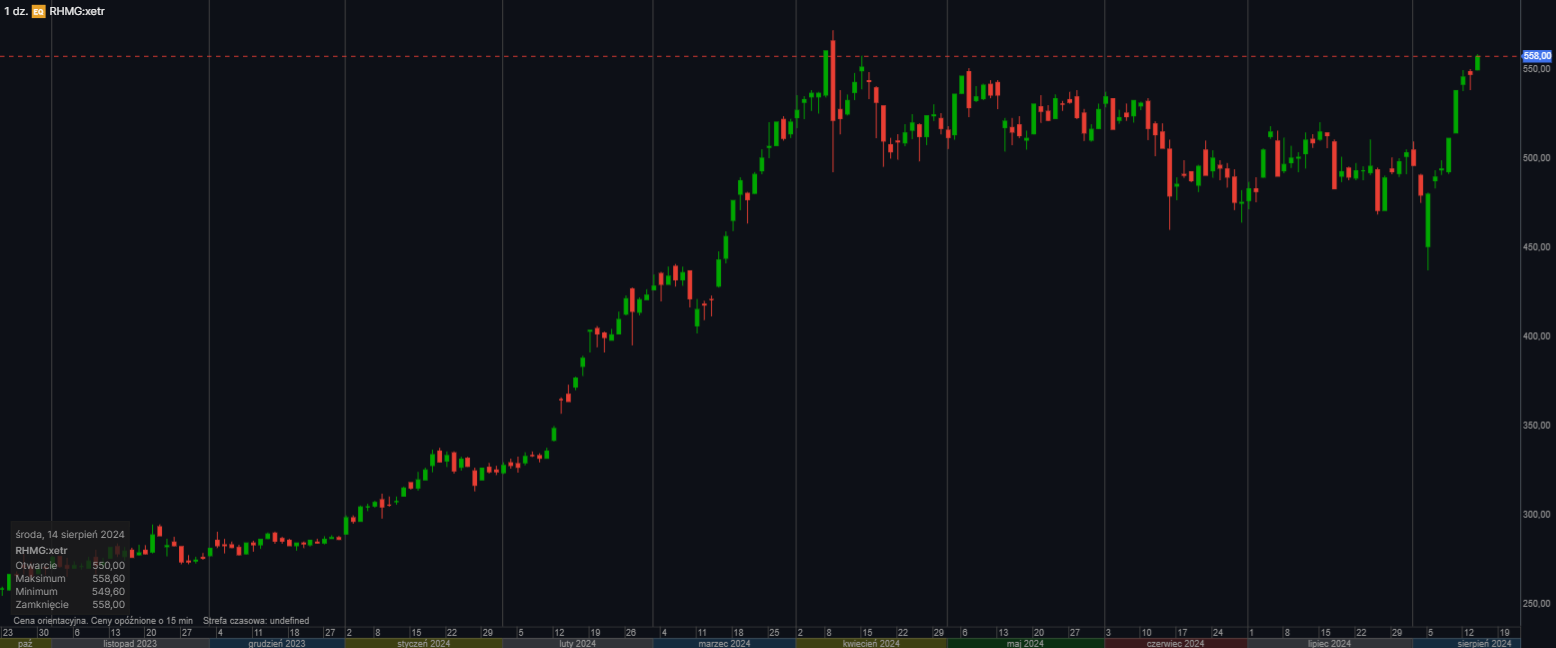
Task: Click the Zamknięcie row in the tooltip
Action: tap(70, 604)
